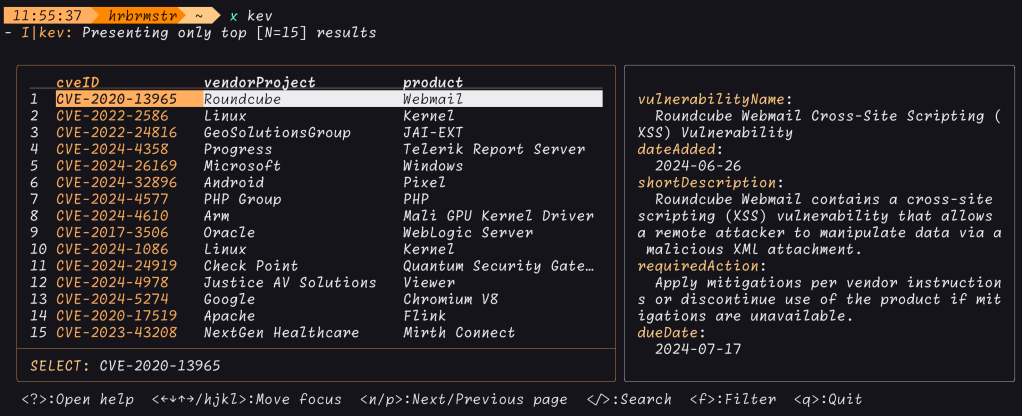The height and width of the screenshot is (416, 1022).
Task: Click the cveID column header
Action: click(x=77, y=82)
